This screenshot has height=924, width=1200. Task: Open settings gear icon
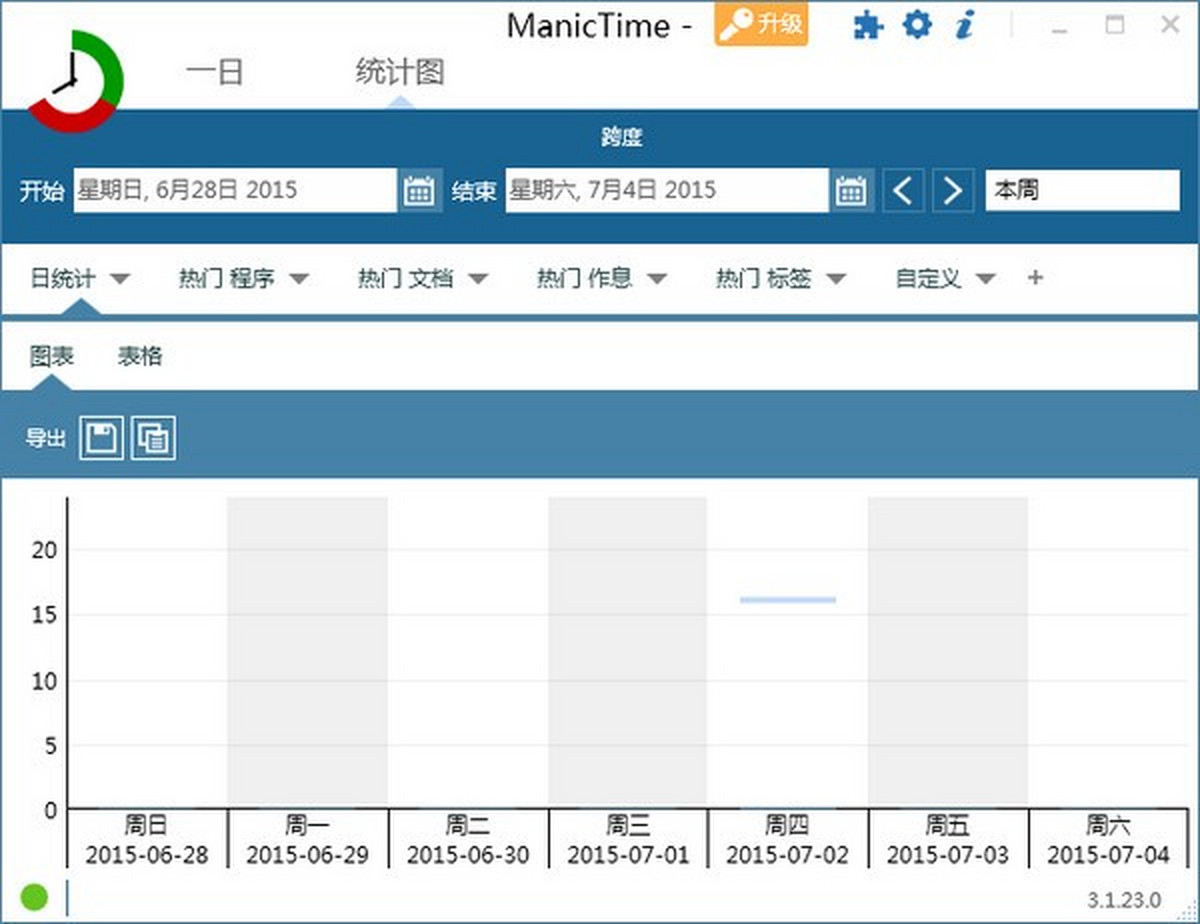tap(916, 26)
